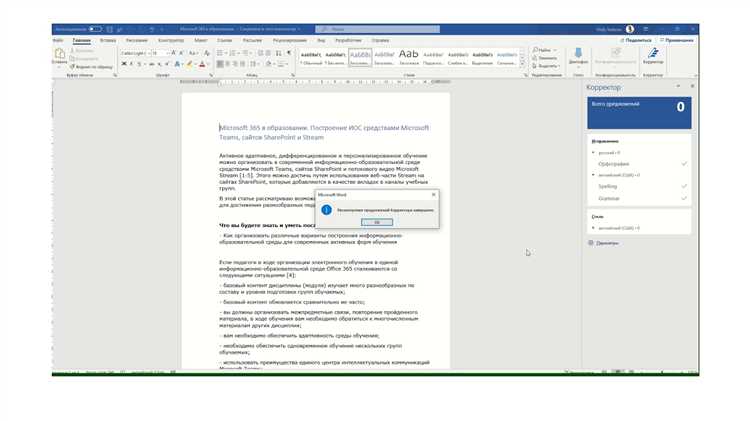Select the large Aab title style

(x=408, y=58)
